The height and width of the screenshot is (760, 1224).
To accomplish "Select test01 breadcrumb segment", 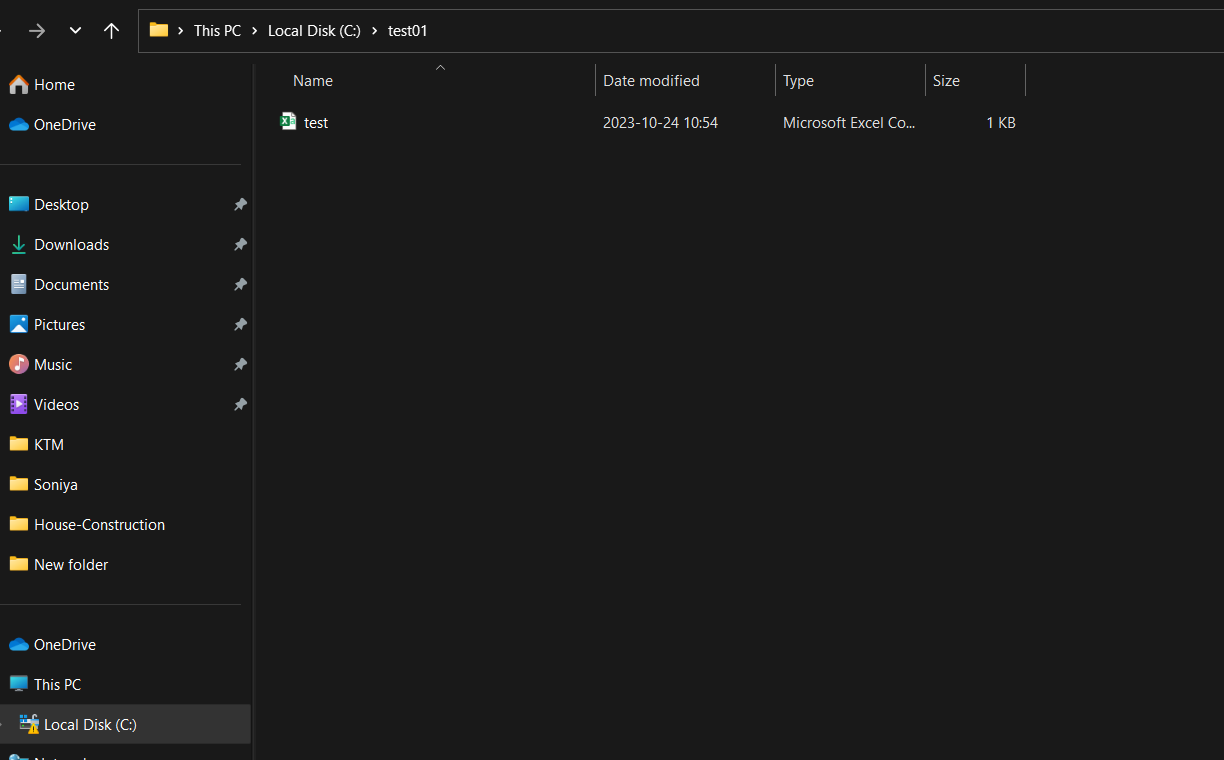I will point(408,31).
